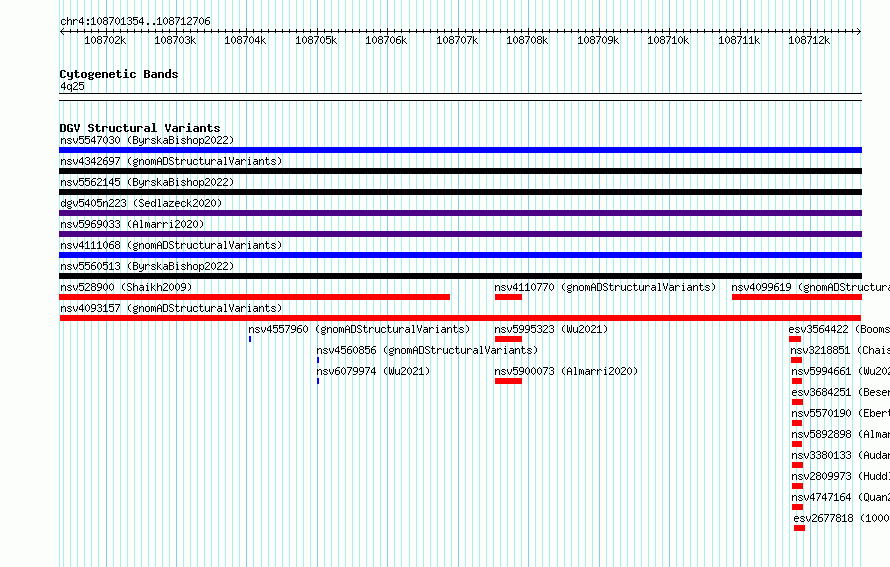Open nsv4111068 (gnomADStructuralVariants) label

[x=171, y=245]
